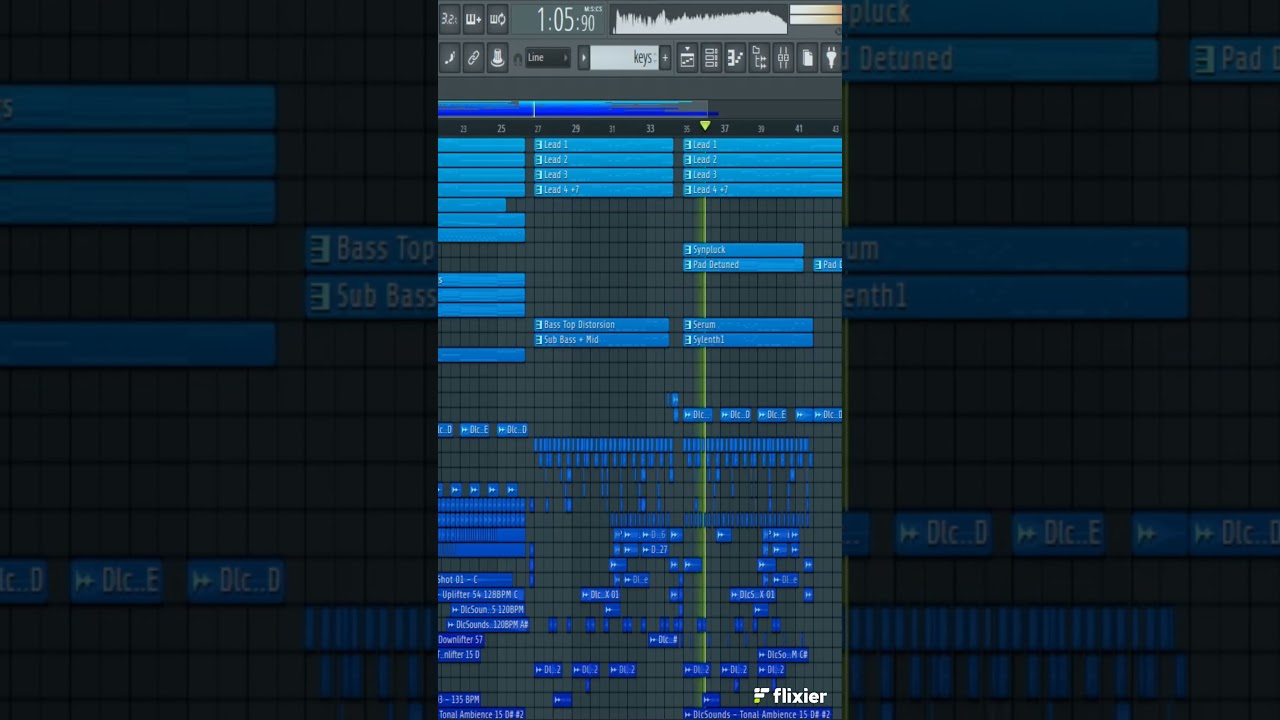The width and height of the screenshot is (1280, 720).
Task: Toggle the wait for input button
Action: point(473,19)
